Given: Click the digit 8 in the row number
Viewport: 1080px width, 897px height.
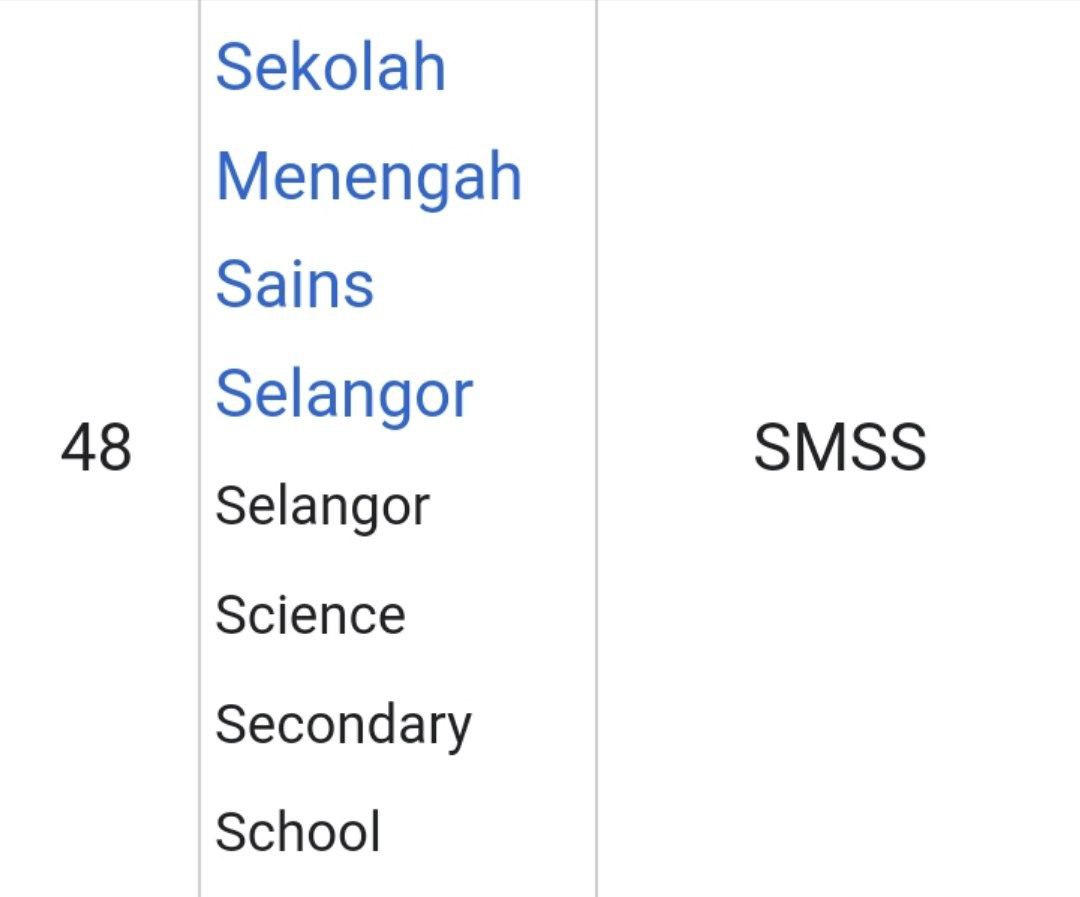Looking at the screenshot, I should pos(114,449).
